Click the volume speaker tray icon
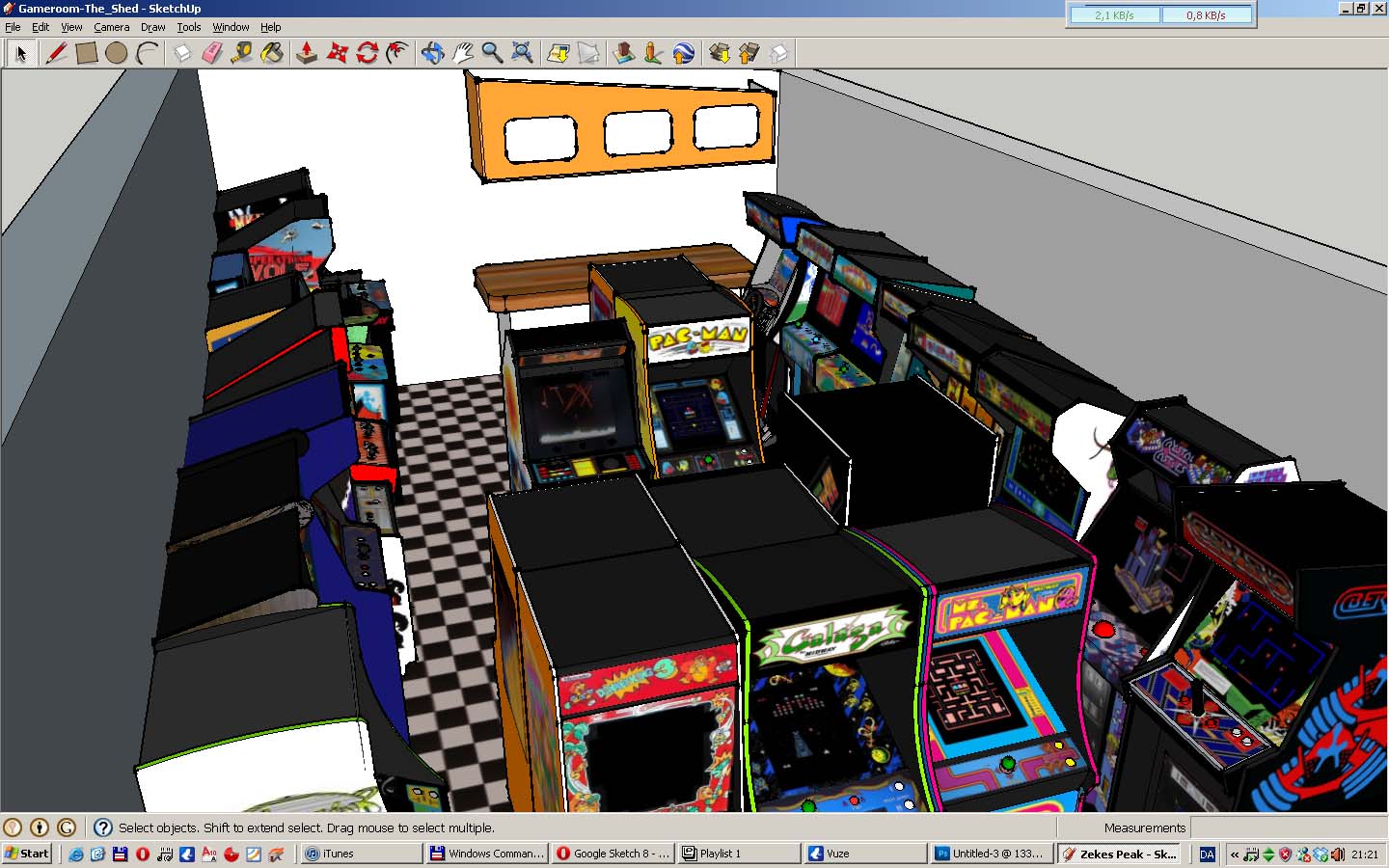The image size is (1389, 868). [1338, 854]
